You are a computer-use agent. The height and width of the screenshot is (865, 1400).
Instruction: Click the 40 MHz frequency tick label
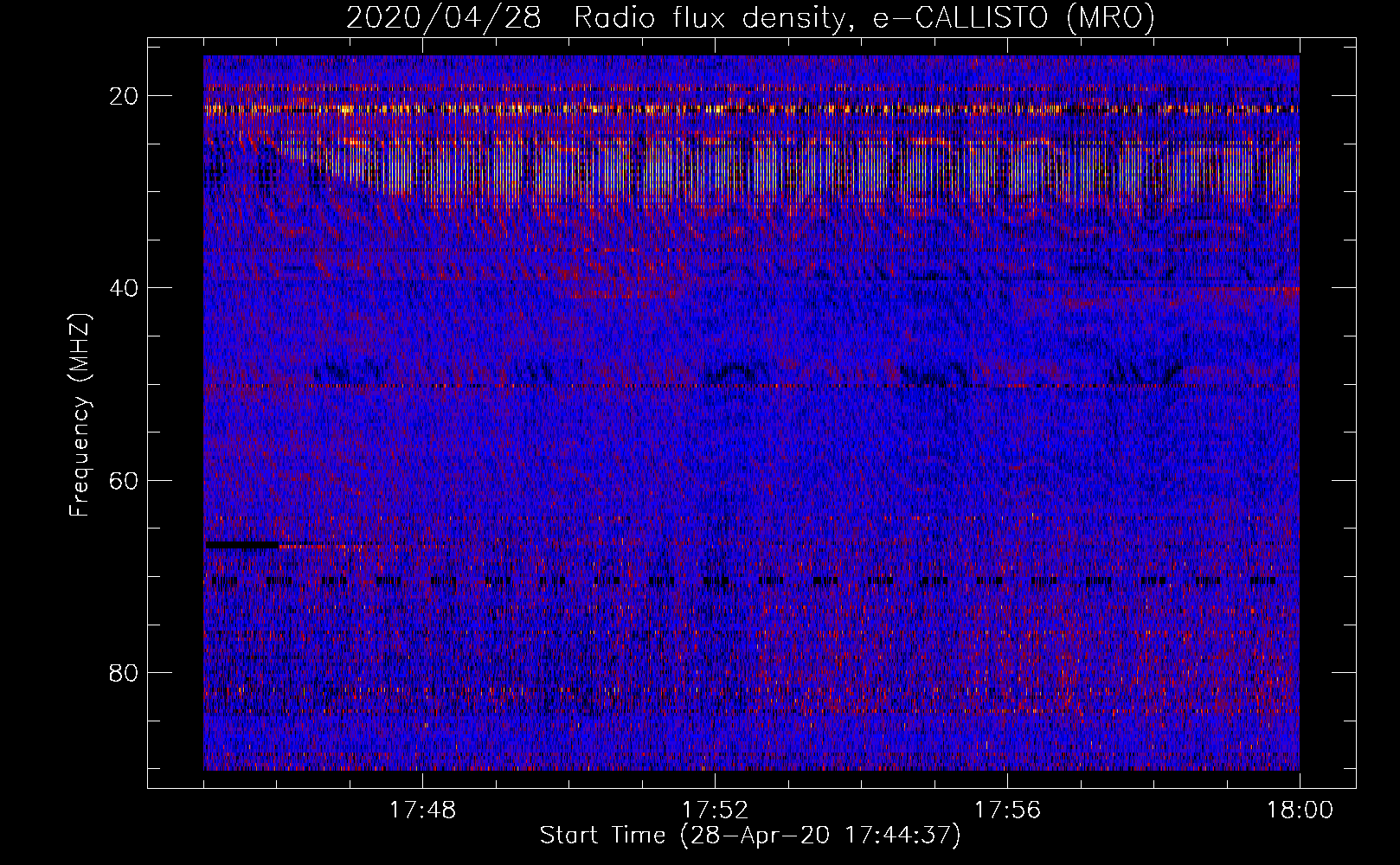coord(125,288)
